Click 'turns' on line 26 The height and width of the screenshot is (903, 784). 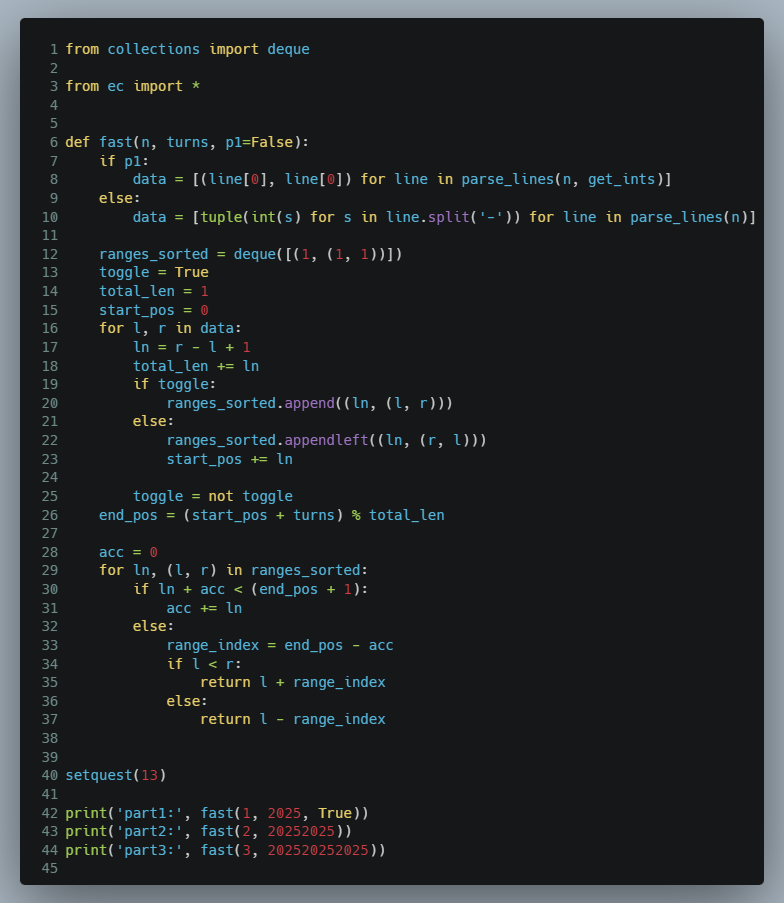click(x=313, y=515)
